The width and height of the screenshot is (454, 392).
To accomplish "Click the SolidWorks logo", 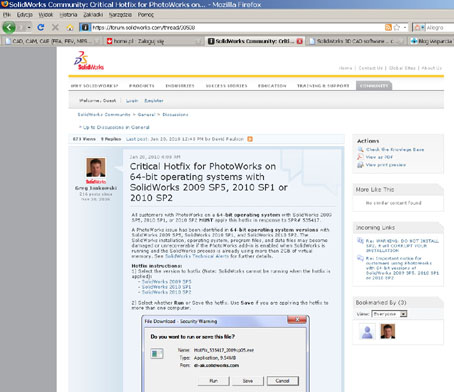I will point(89,61).
